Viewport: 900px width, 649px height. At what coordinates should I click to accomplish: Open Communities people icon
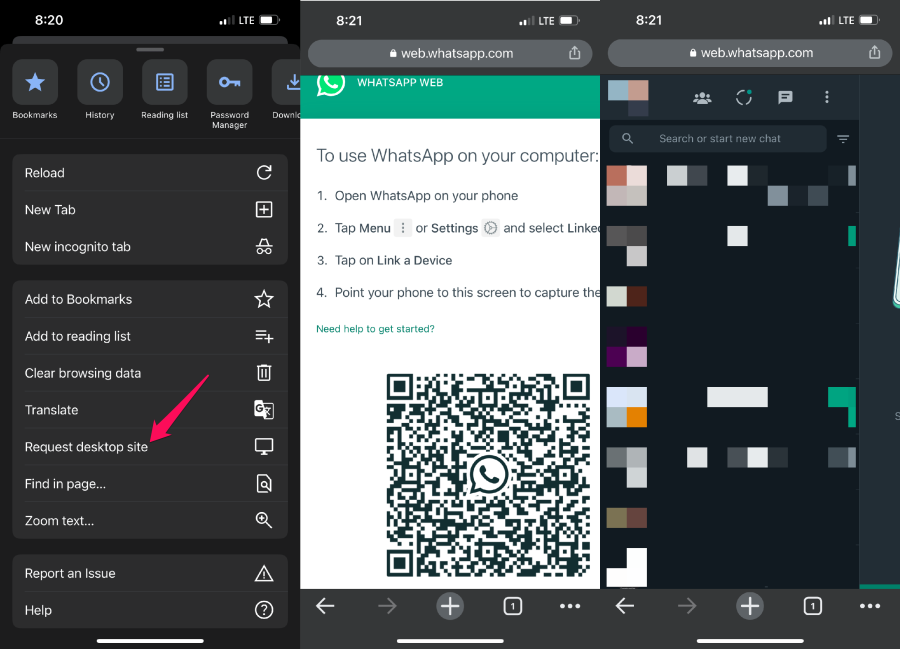tap(702, 98)
